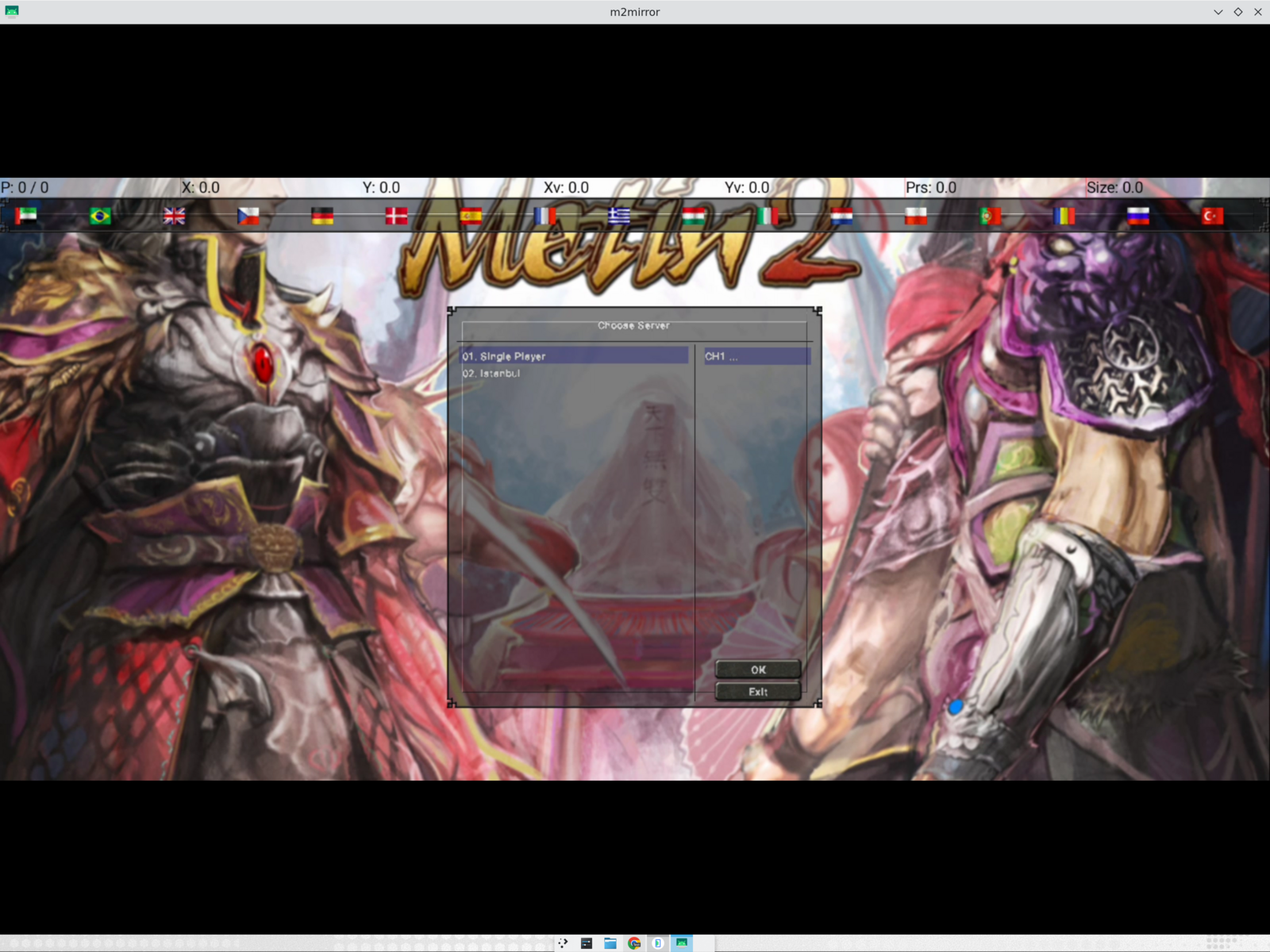Viewport: 1270px width, 952px height.
Task: Choose the Russia flag language
Action: [x=1138, y=216]
